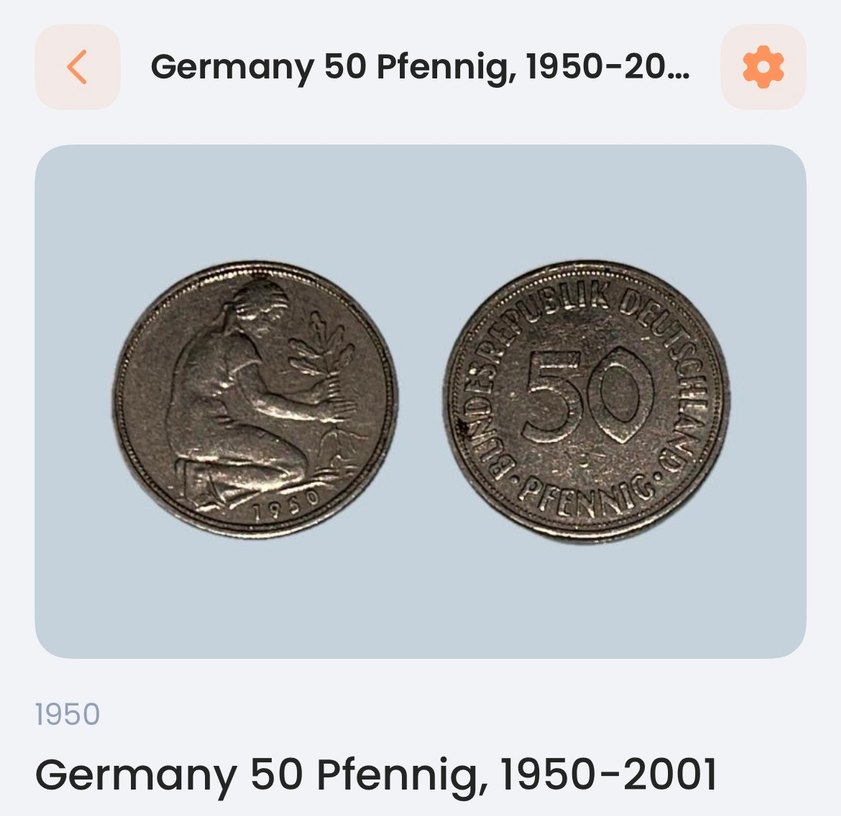
Task: Tap the mint mark beneath the 50 numeral
Action: 587,459
